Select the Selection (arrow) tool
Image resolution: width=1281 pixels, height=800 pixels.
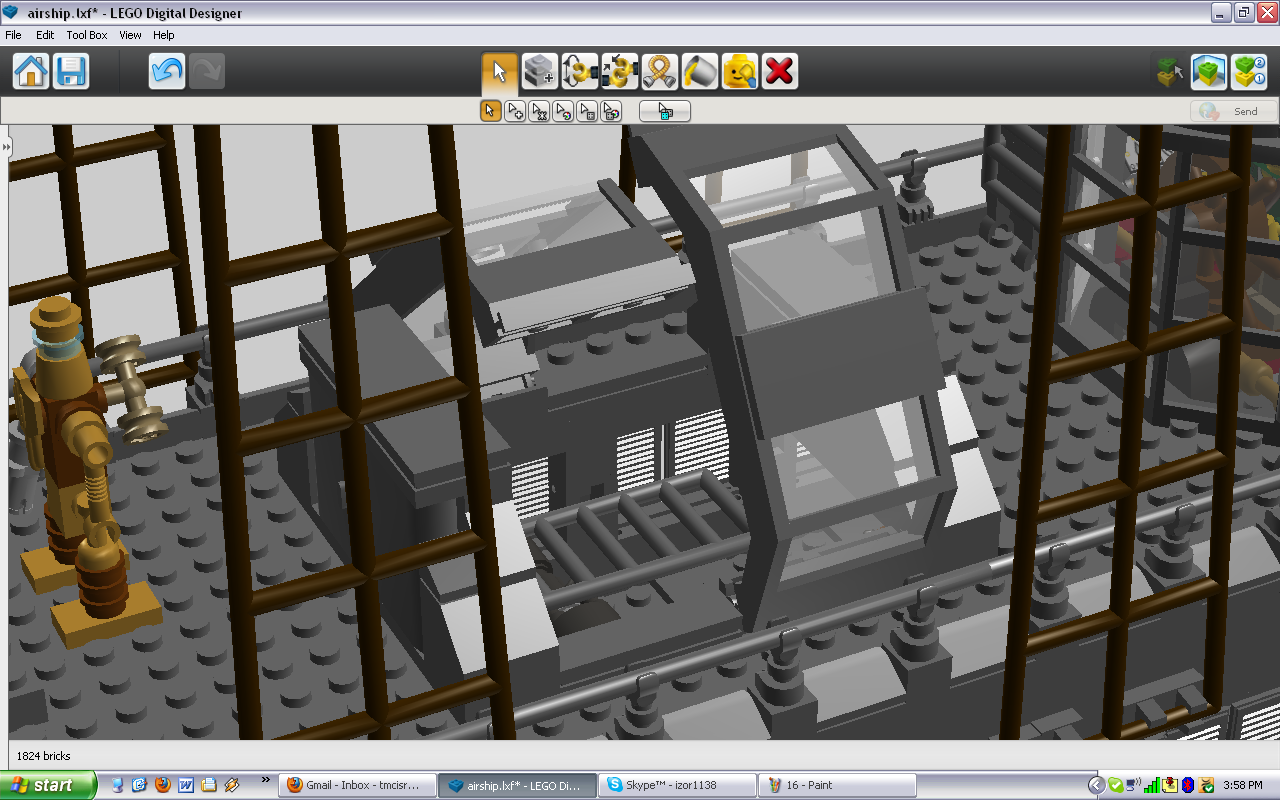[x=500, y=72]
